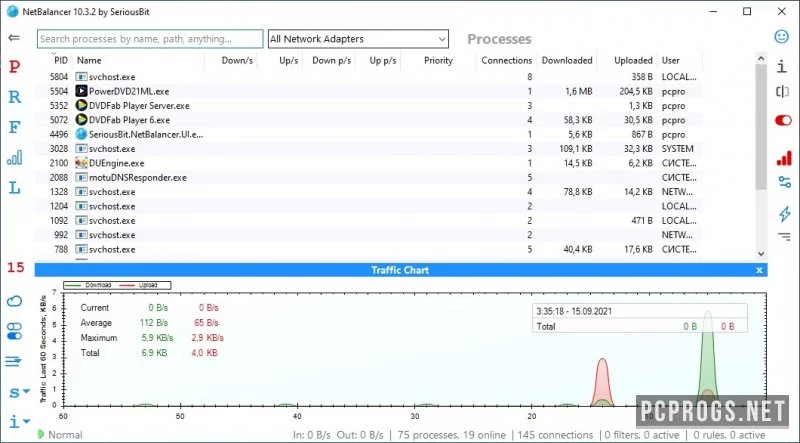800x443 pixels.
Task: Sort by Downloaded column header
Action: (x=566, y=60)
